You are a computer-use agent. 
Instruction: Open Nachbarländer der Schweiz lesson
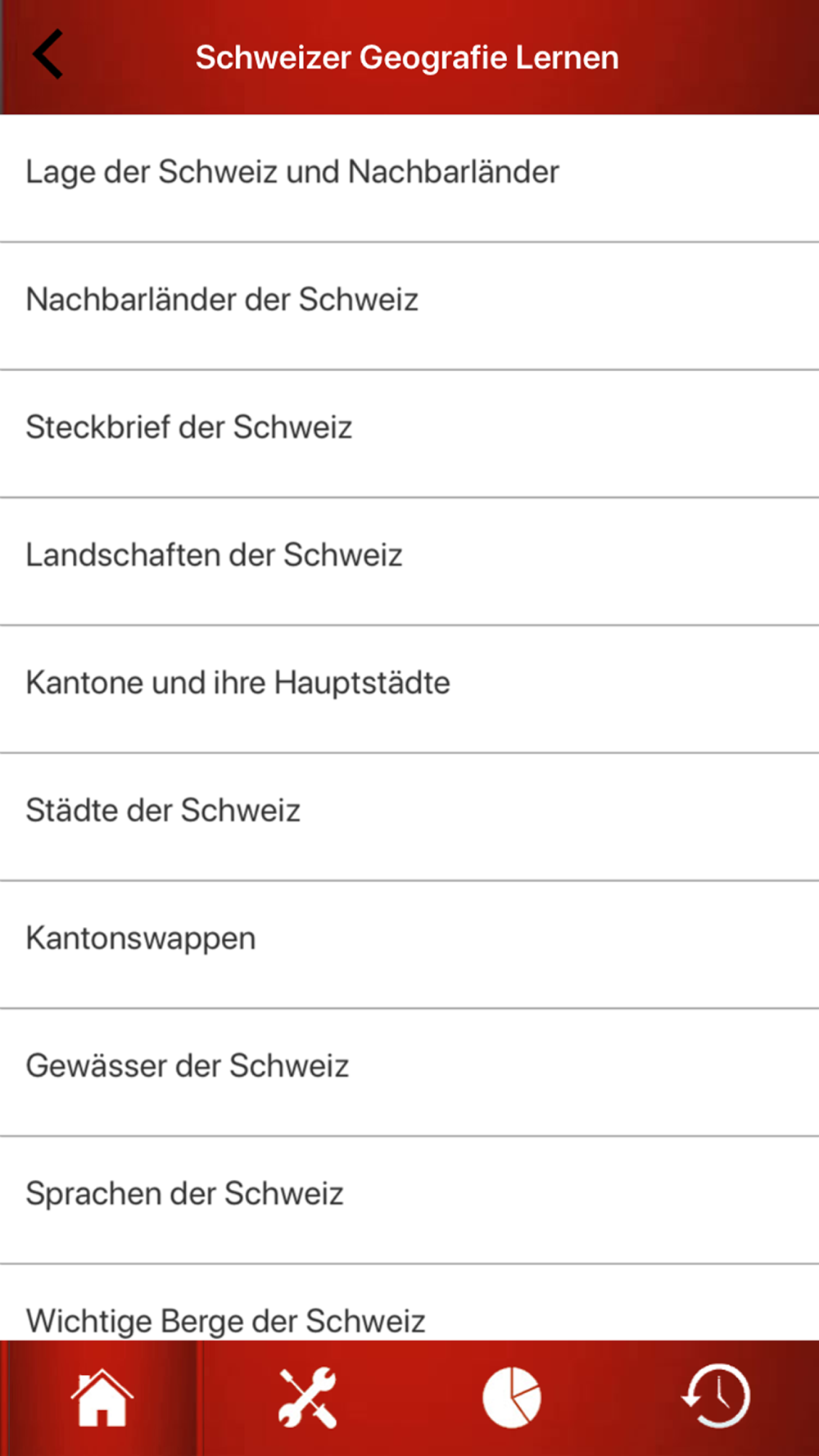(409, 306)
